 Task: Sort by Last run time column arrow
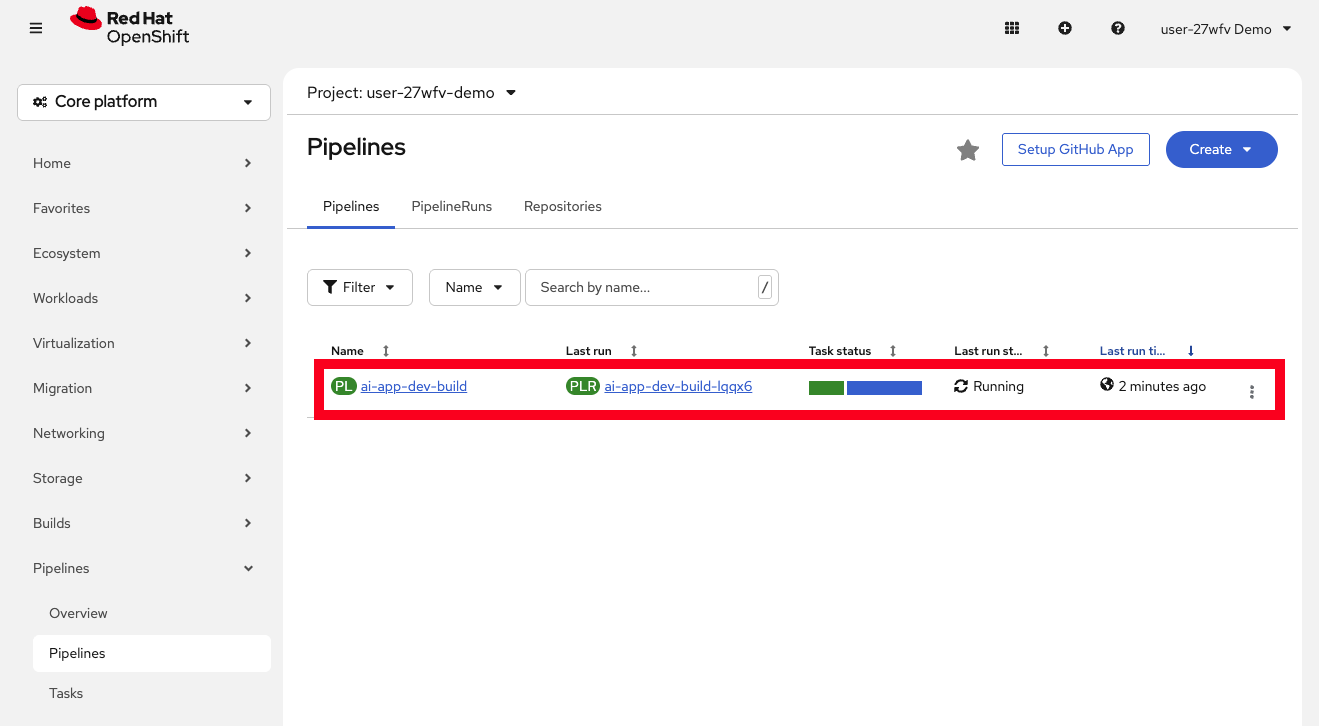pos(1190,351)
